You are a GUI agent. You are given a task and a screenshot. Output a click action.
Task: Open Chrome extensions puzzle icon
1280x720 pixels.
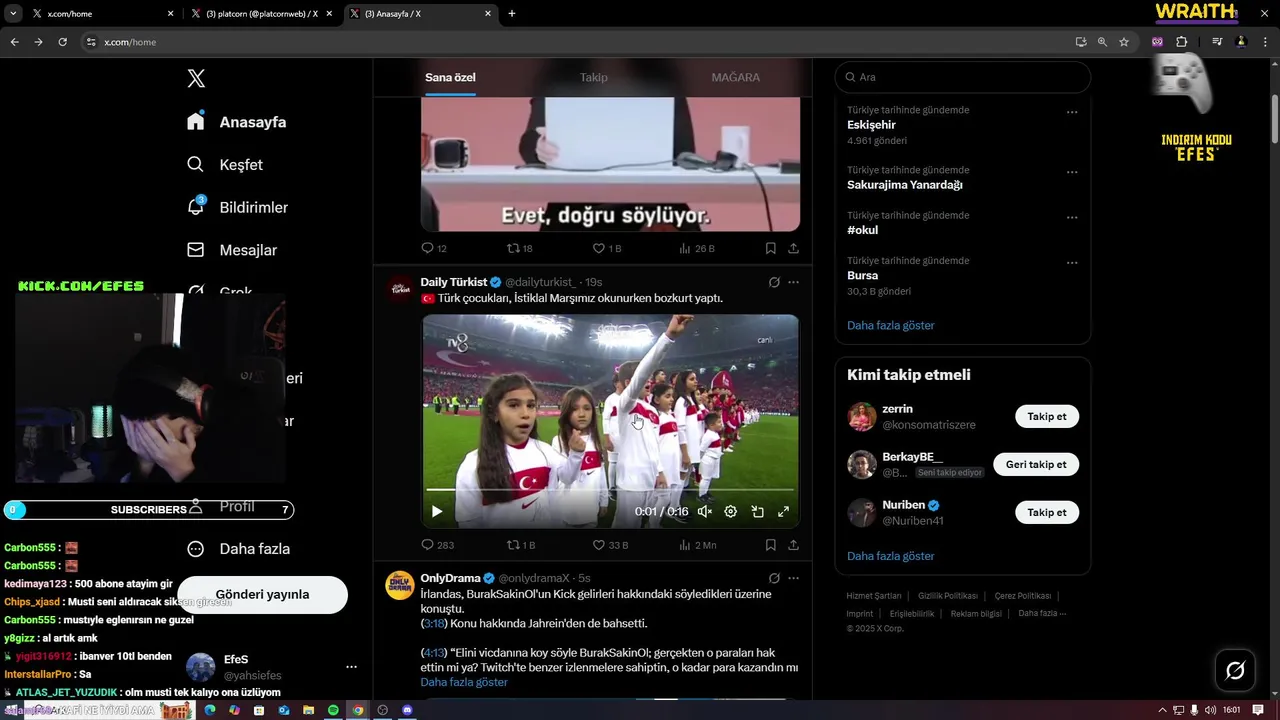(1181, 42)
